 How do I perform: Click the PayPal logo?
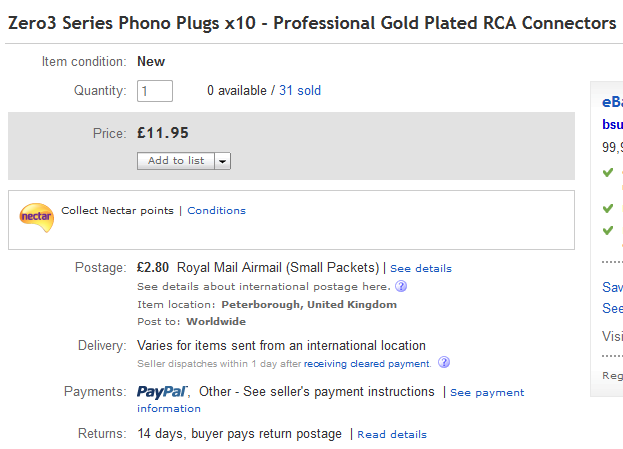tap(162, 392)
